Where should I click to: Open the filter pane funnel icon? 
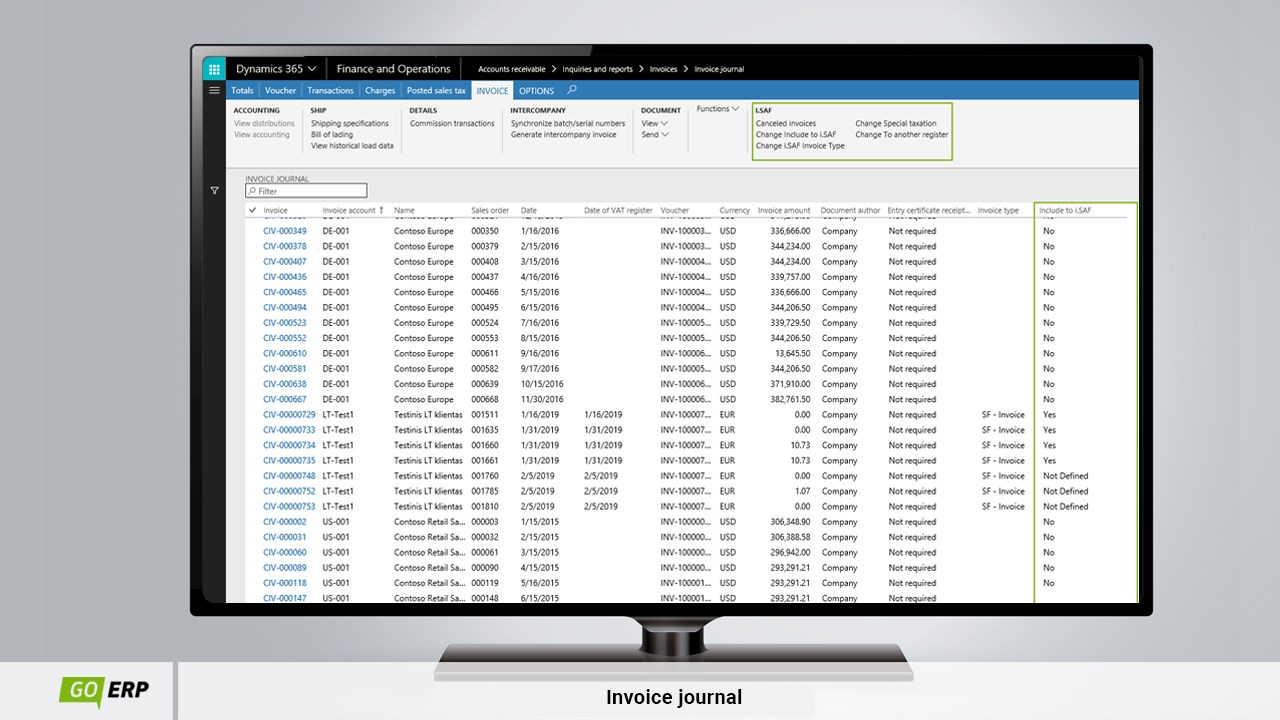[x=214, y=190]
